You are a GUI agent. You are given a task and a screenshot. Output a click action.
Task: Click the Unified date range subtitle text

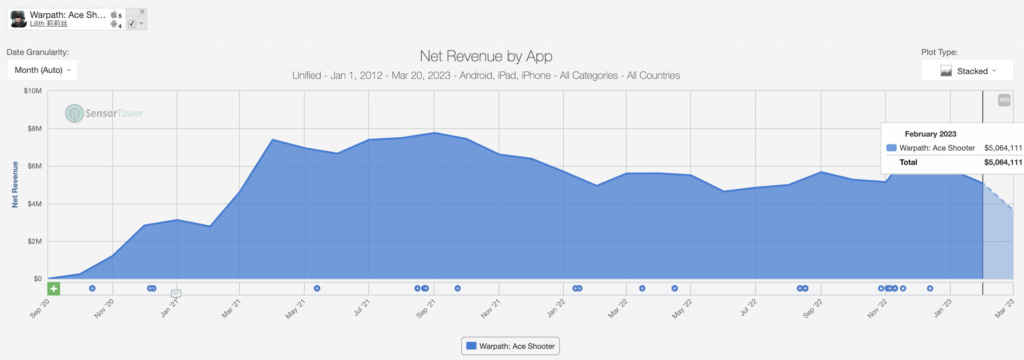pos(486,76)
